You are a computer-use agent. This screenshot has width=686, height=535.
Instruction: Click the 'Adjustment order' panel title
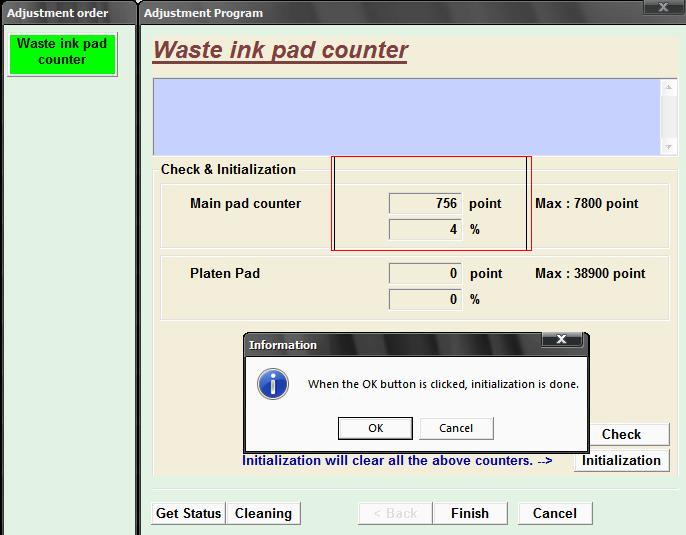57,13
